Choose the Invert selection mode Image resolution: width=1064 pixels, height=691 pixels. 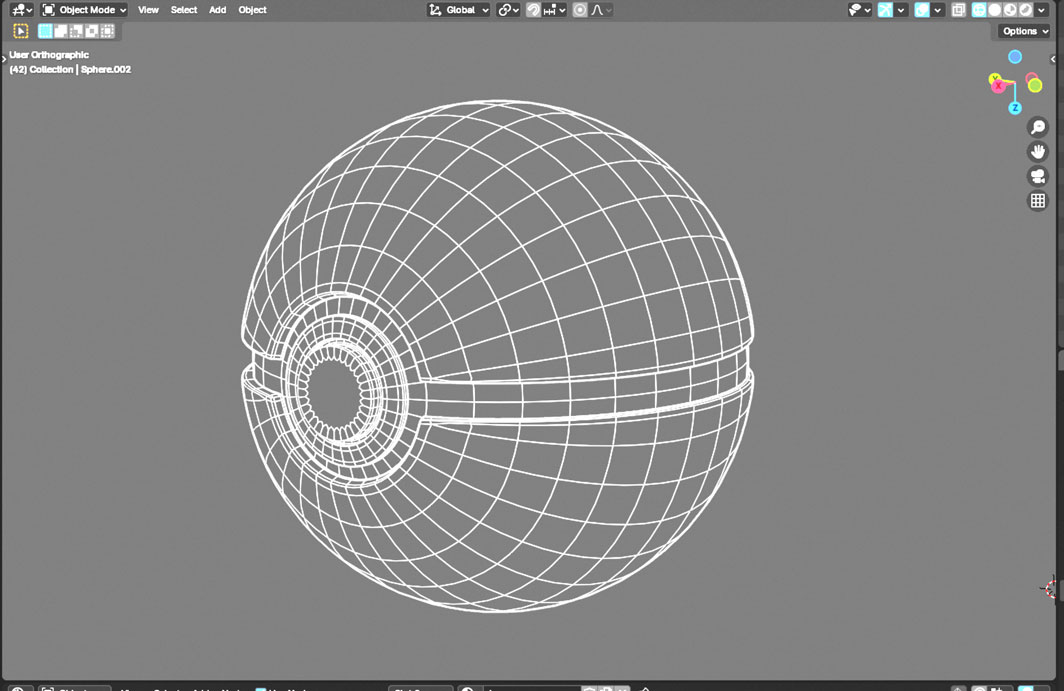coord(92,31)
